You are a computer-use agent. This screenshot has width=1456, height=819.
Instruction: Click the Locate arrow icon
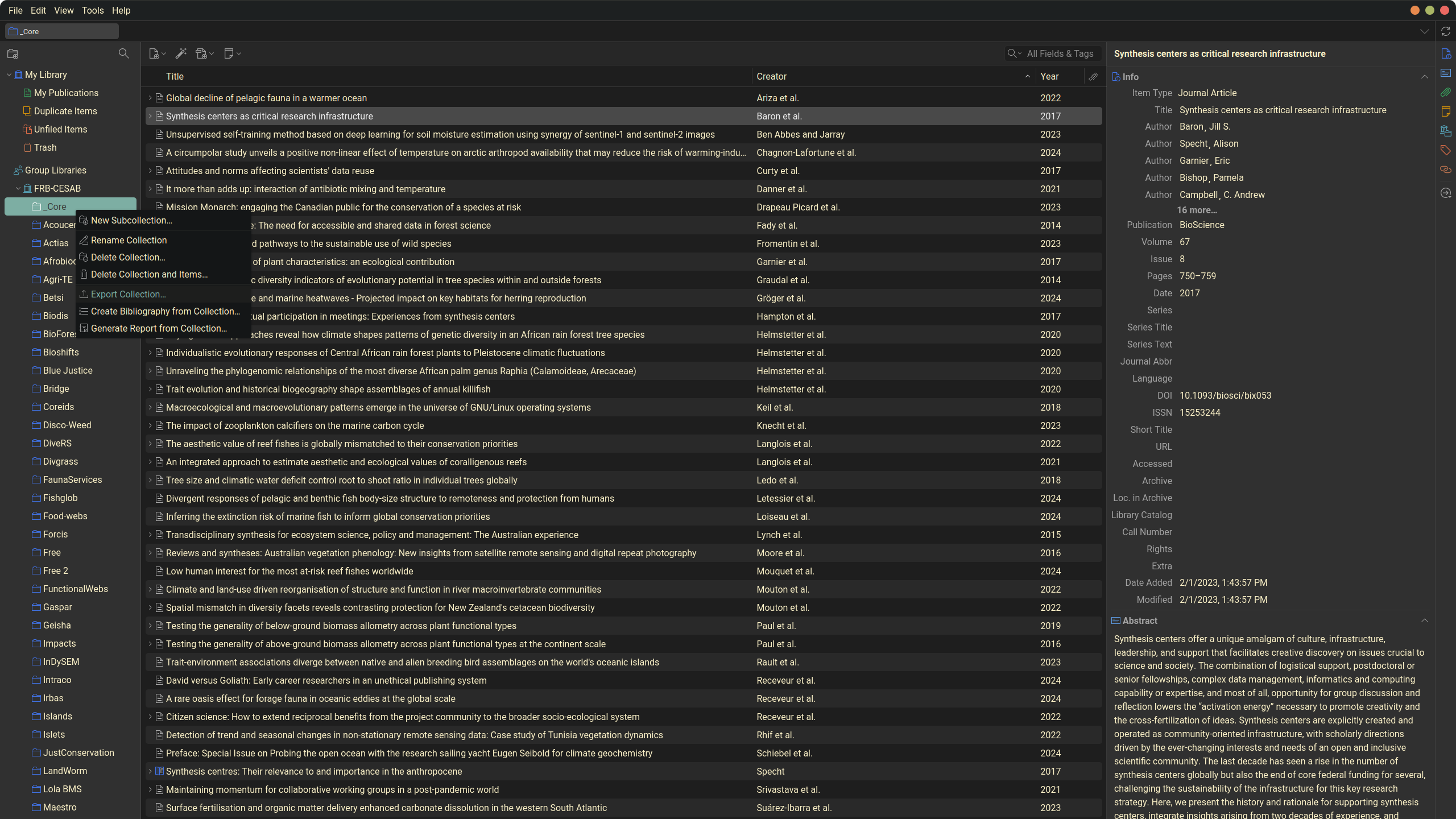point(1445,193)
